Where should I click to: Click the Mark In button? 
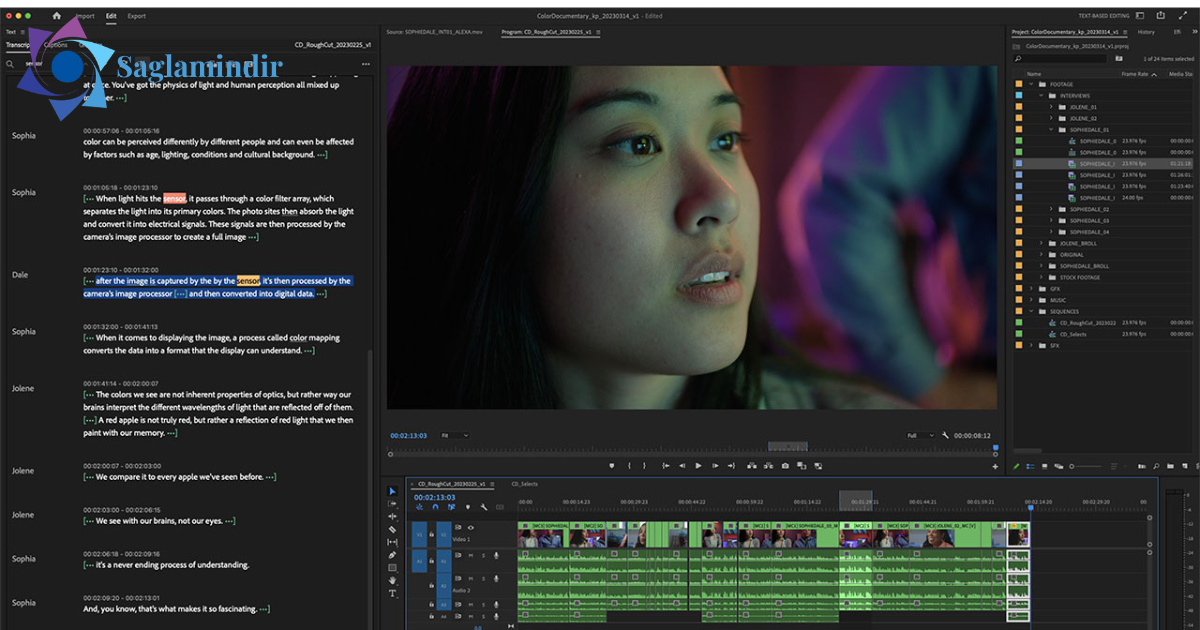click(629, 466)
